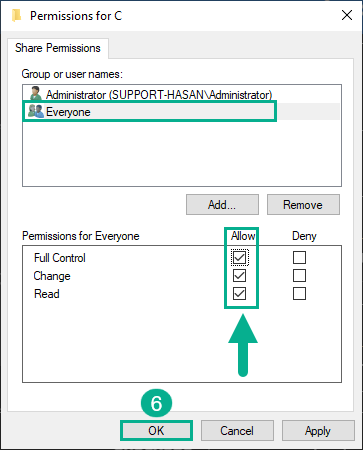Screen dimensions: 363x450
Task: Switch to the Share Permissions tab
Action: click(x=58, y=48)
